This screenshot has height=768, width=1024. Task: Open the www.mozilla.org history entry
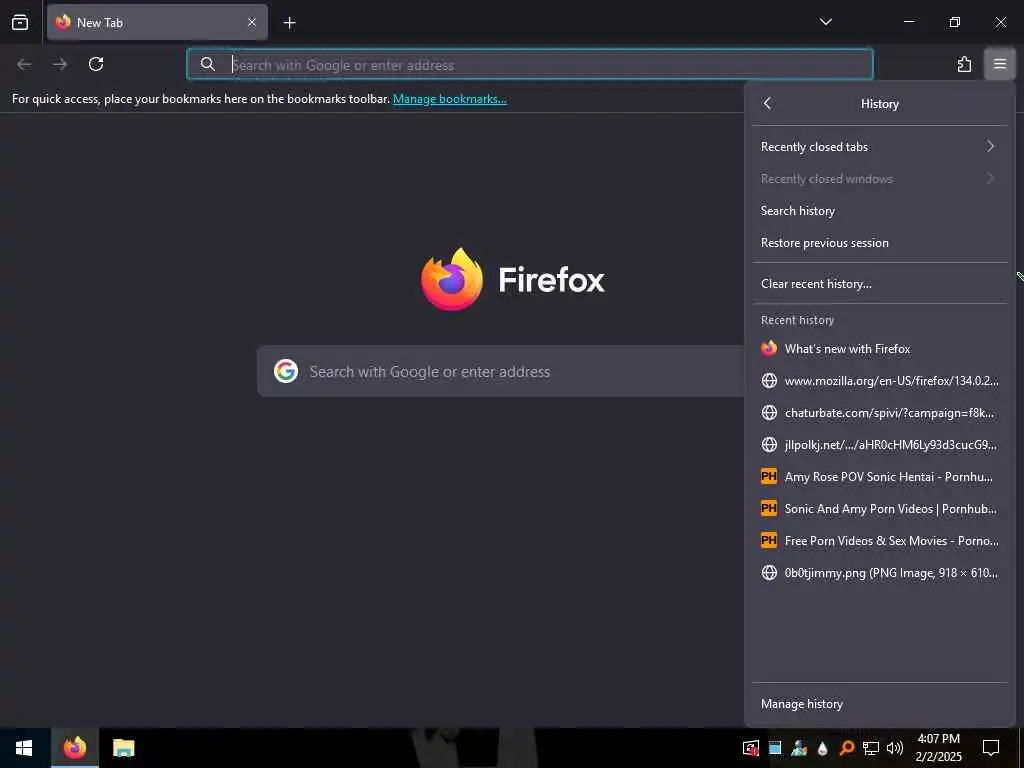pyautogui.click(x=880, y=380)
